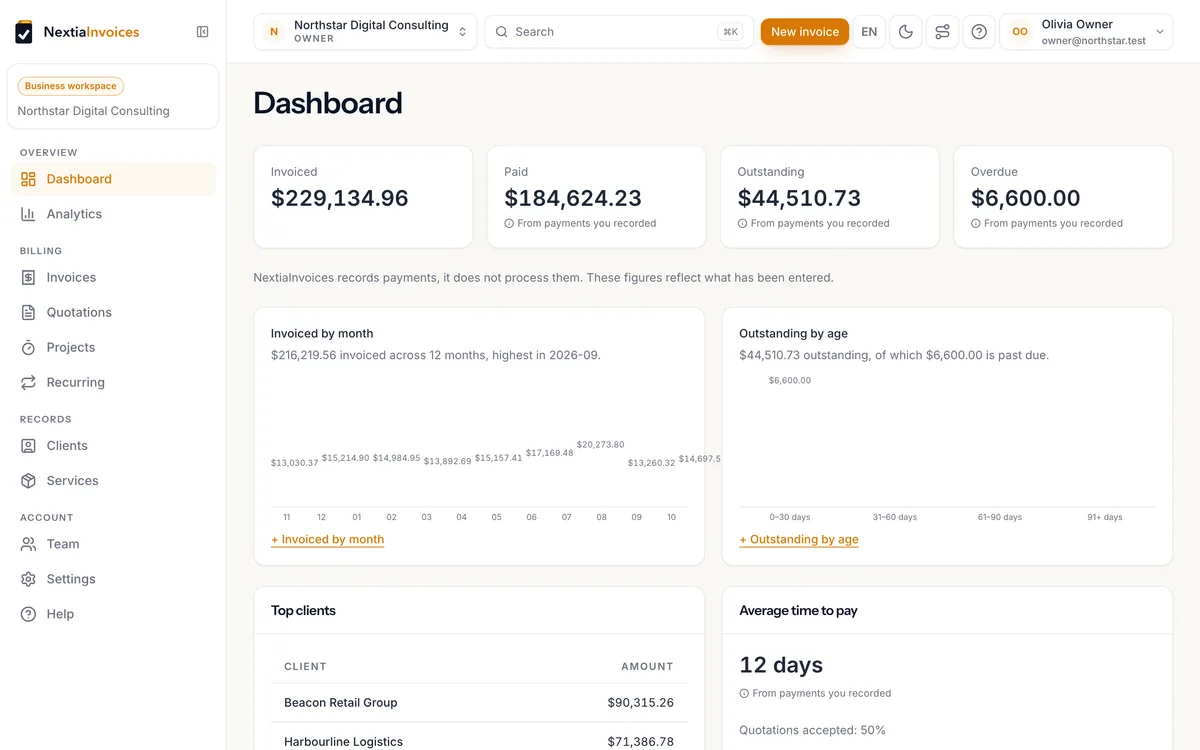The width and height of the screenshot is (1200, 750).
Task: Click the 0–30 days axis label
Action: coord(790,518)
